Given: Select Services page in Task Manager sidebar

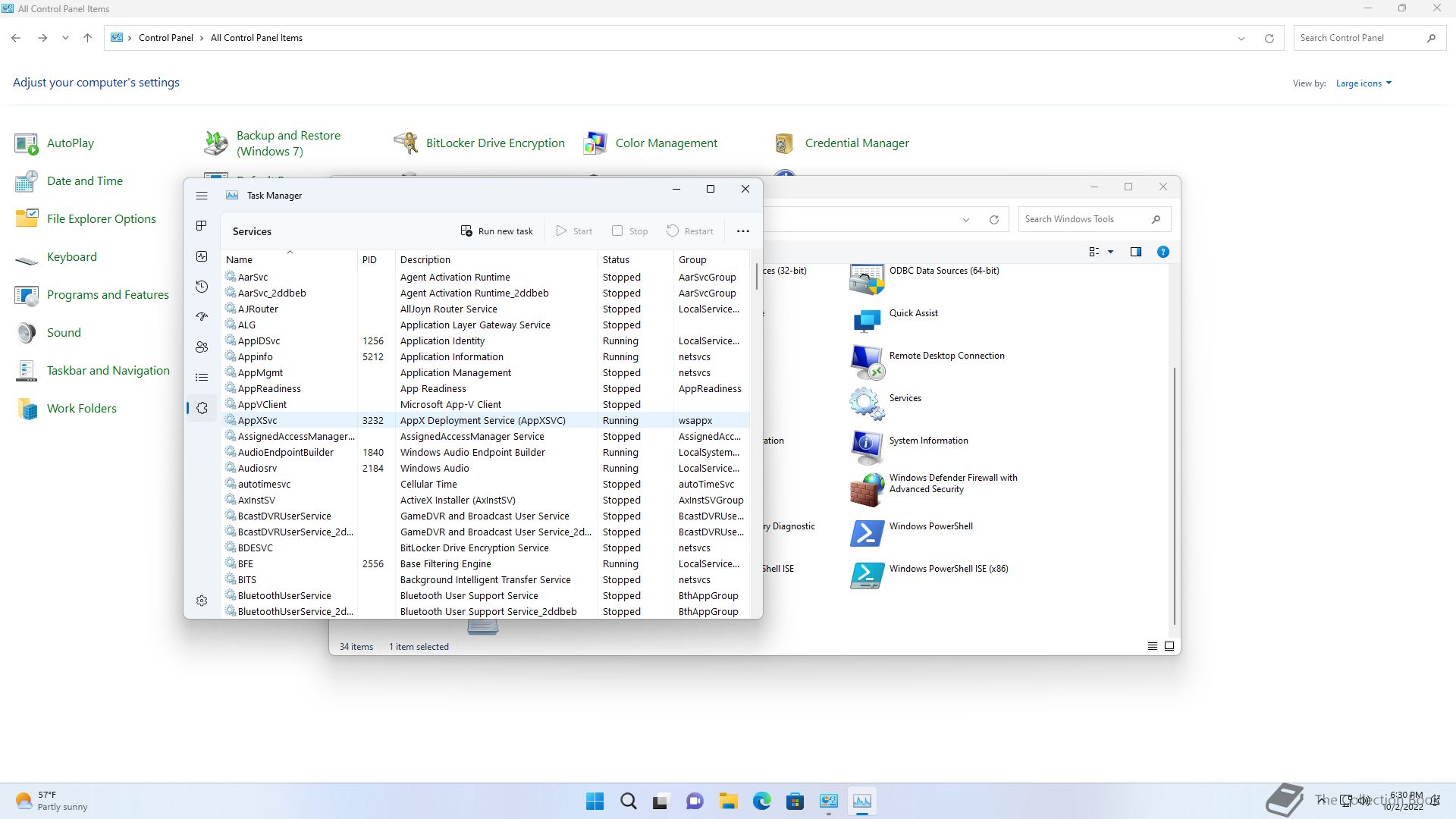Looking at the screenshot, I should pyautogui.click(x=202, y=408).
